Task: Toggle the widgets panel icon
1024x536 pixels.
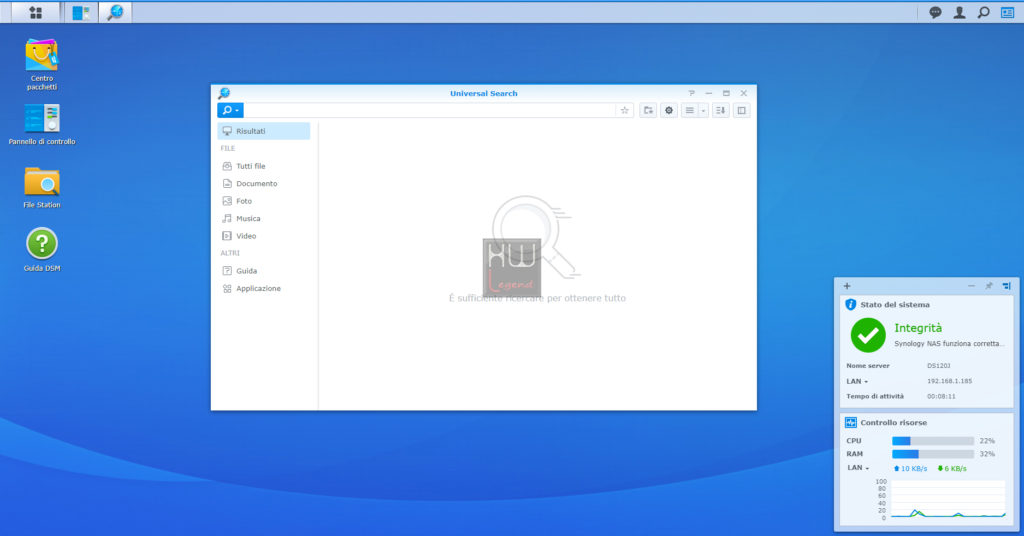Action: pyautogui.click(x=1008, y=12)
